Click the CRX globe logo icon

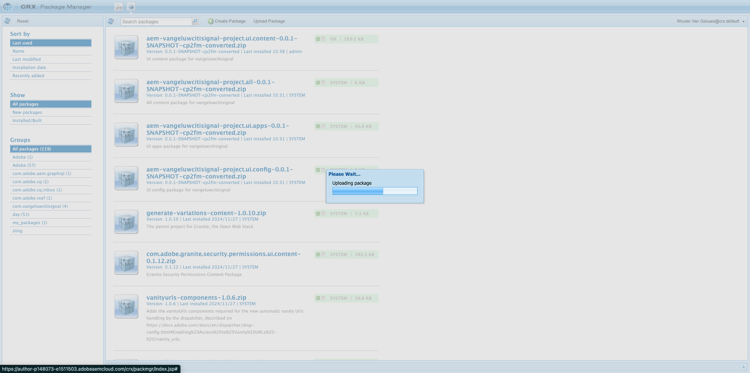8,7
